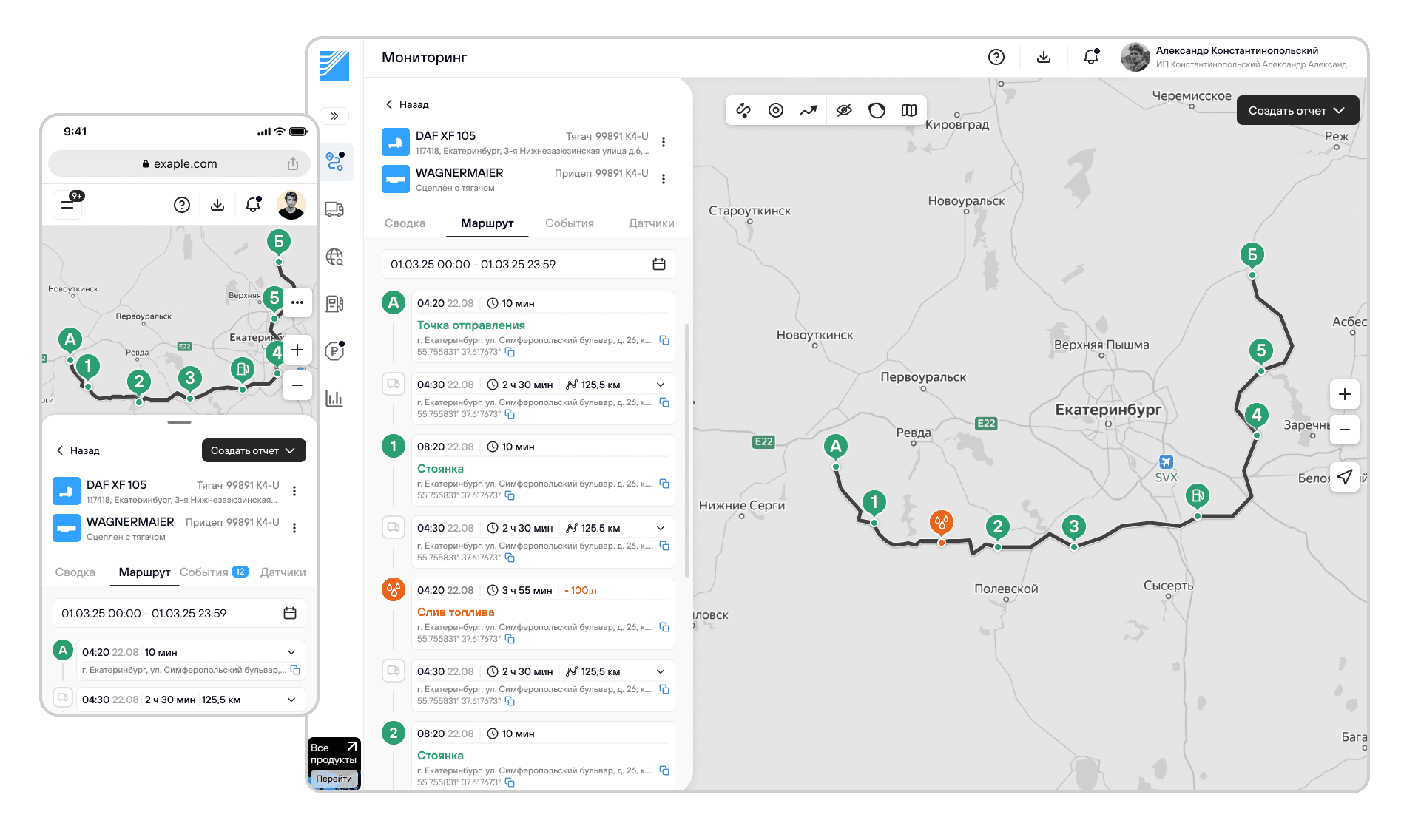The height and width of the screenshot is (840, 1421).
Task: Go back using desktop Назад link
Action: pos(407,104)
